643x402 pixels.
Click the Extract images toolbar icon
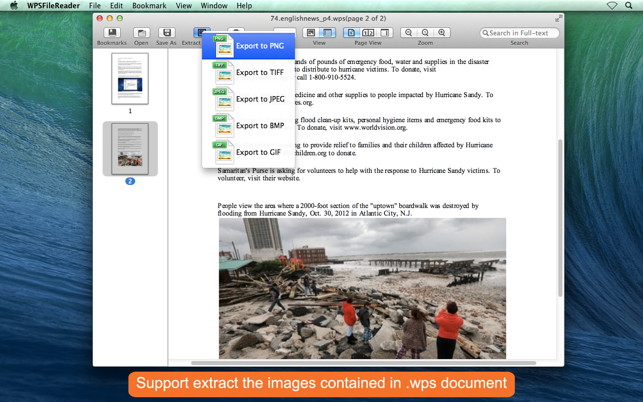pyautogui.click(x=201, y=31)
